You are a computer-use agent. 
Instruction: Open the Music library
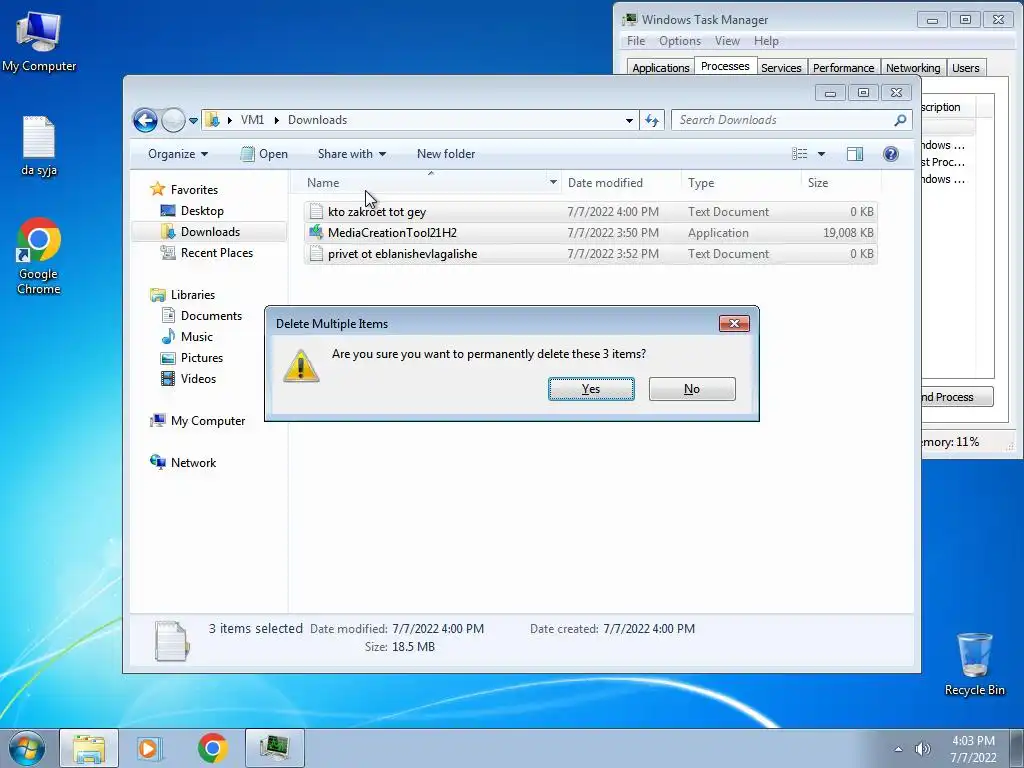197,336
